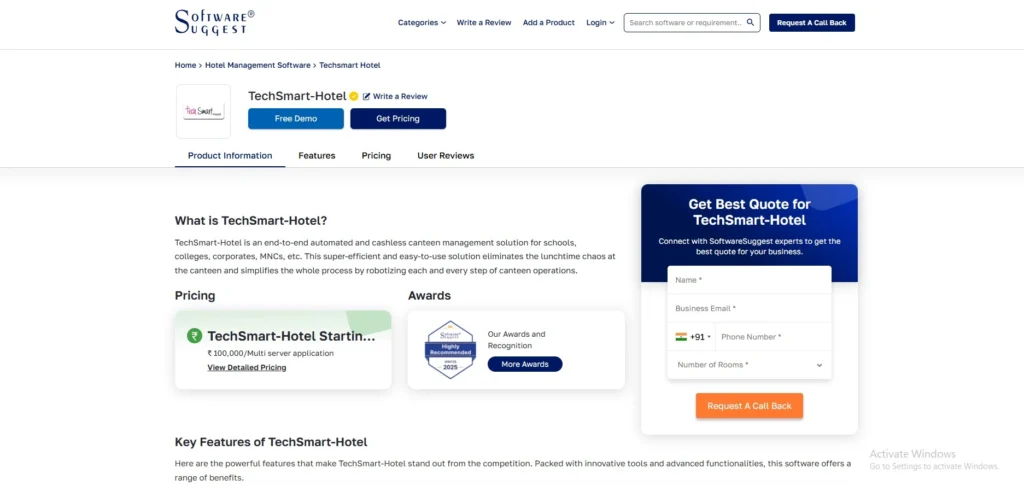Click the Get Pricing button

coord(398,119)
